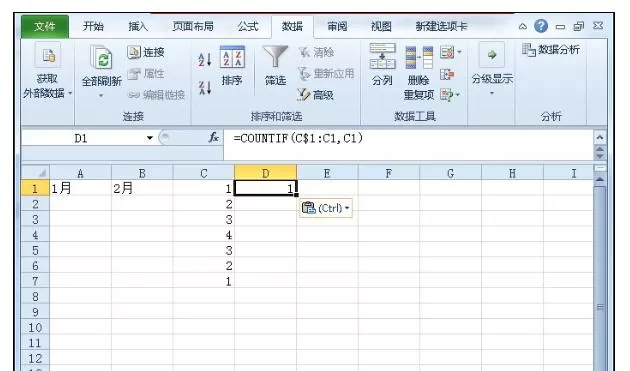Expand the Name Box dropdown arrow
630x371 pixels.
pyautogui.click(x=149, y=138)
